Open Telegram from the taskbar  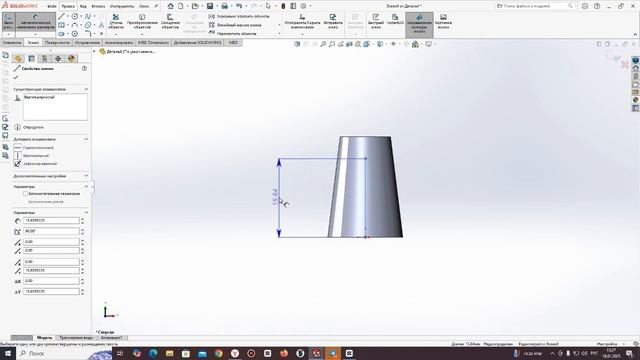(x=333, y=353)
